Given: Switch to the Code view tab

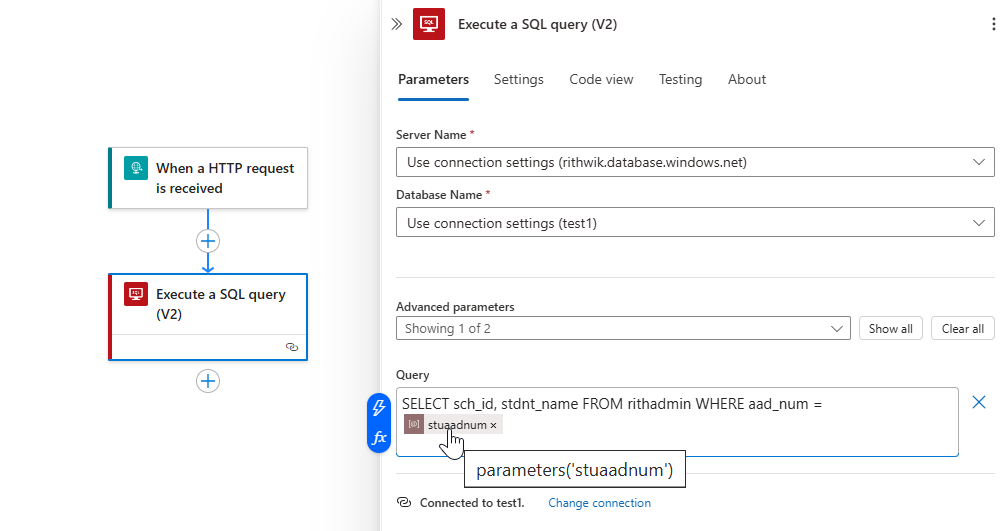Looking at the screenshot, I should [x=601, y=79].
